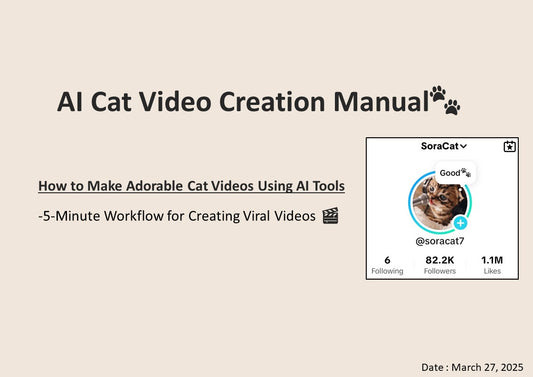
Task: Click the 'Good' status bubble
Action: pyautogui.click(x=455, y=173)
